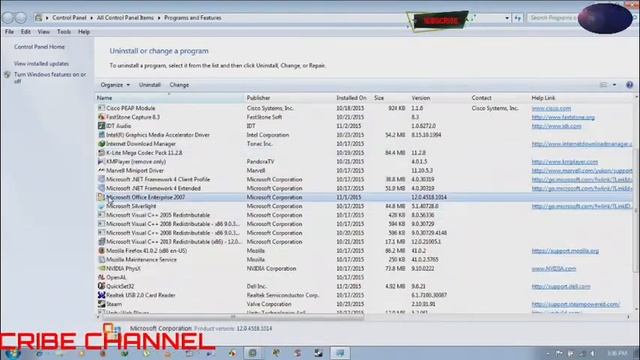Select Intel(R) Graphics Media Accelerator Driver row

tap(363, 135)
